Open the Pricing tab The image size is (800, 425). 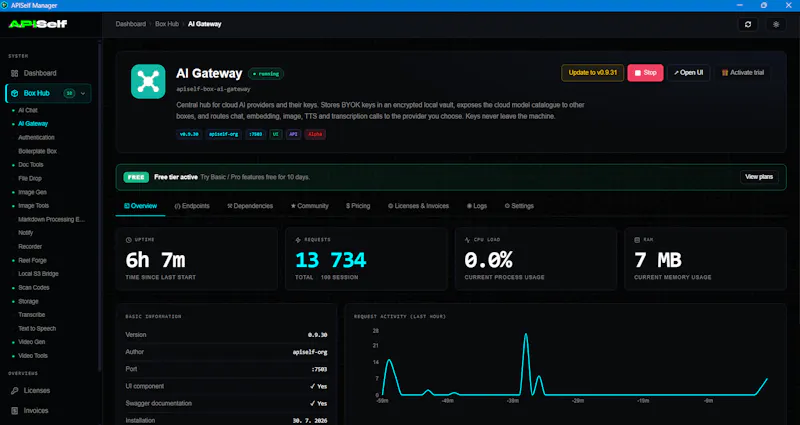[x=358, y=206]
